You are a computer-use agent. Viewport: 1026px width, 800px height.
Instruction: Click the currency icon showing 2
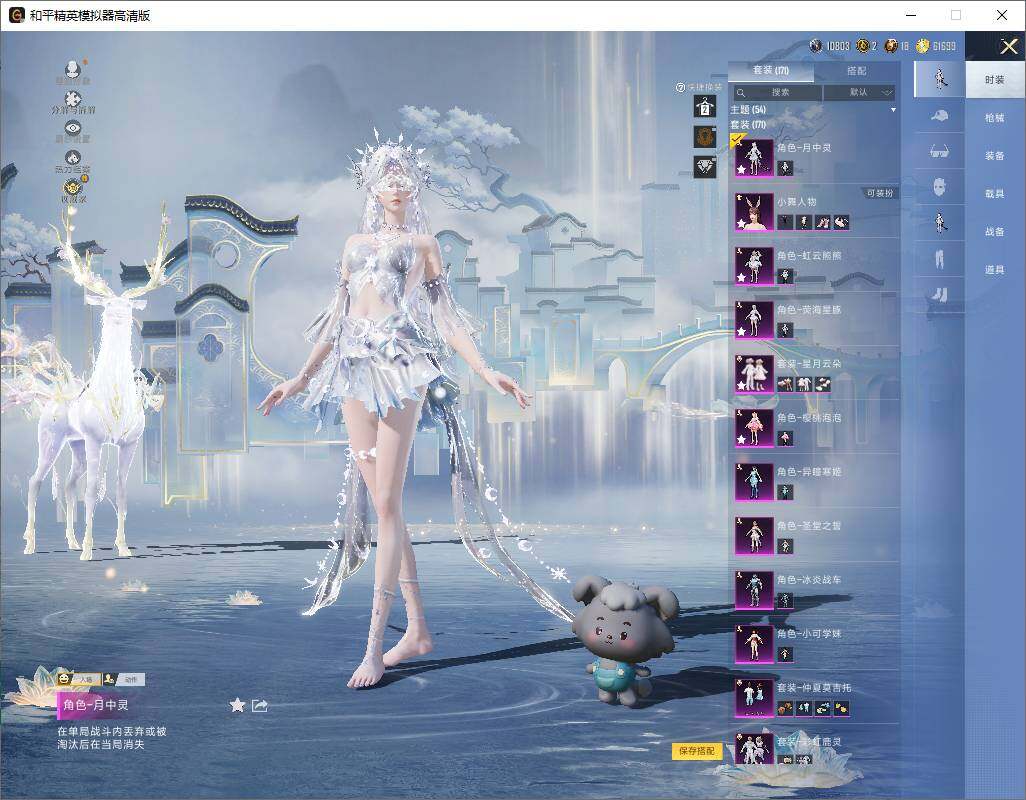[x=862, y=46]
